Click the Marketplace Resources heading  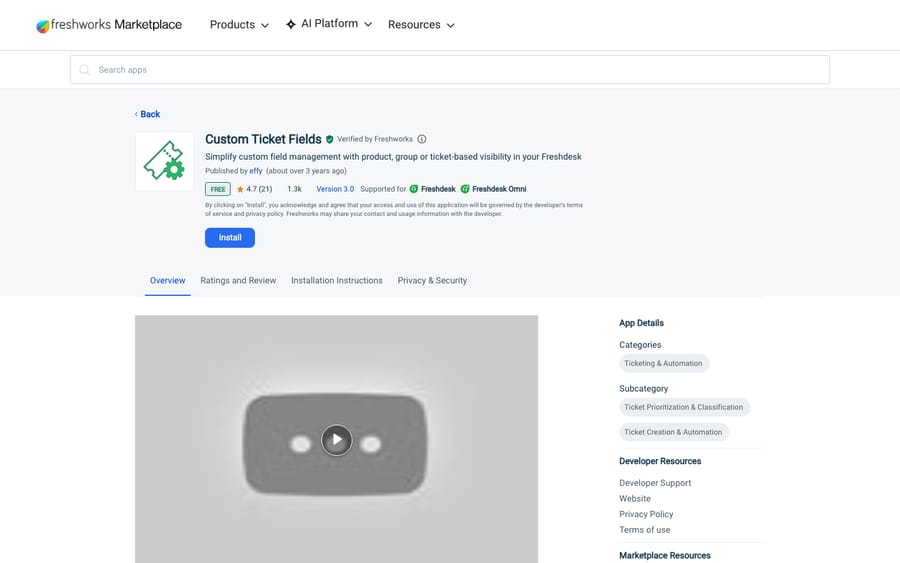tap(665, 555)
